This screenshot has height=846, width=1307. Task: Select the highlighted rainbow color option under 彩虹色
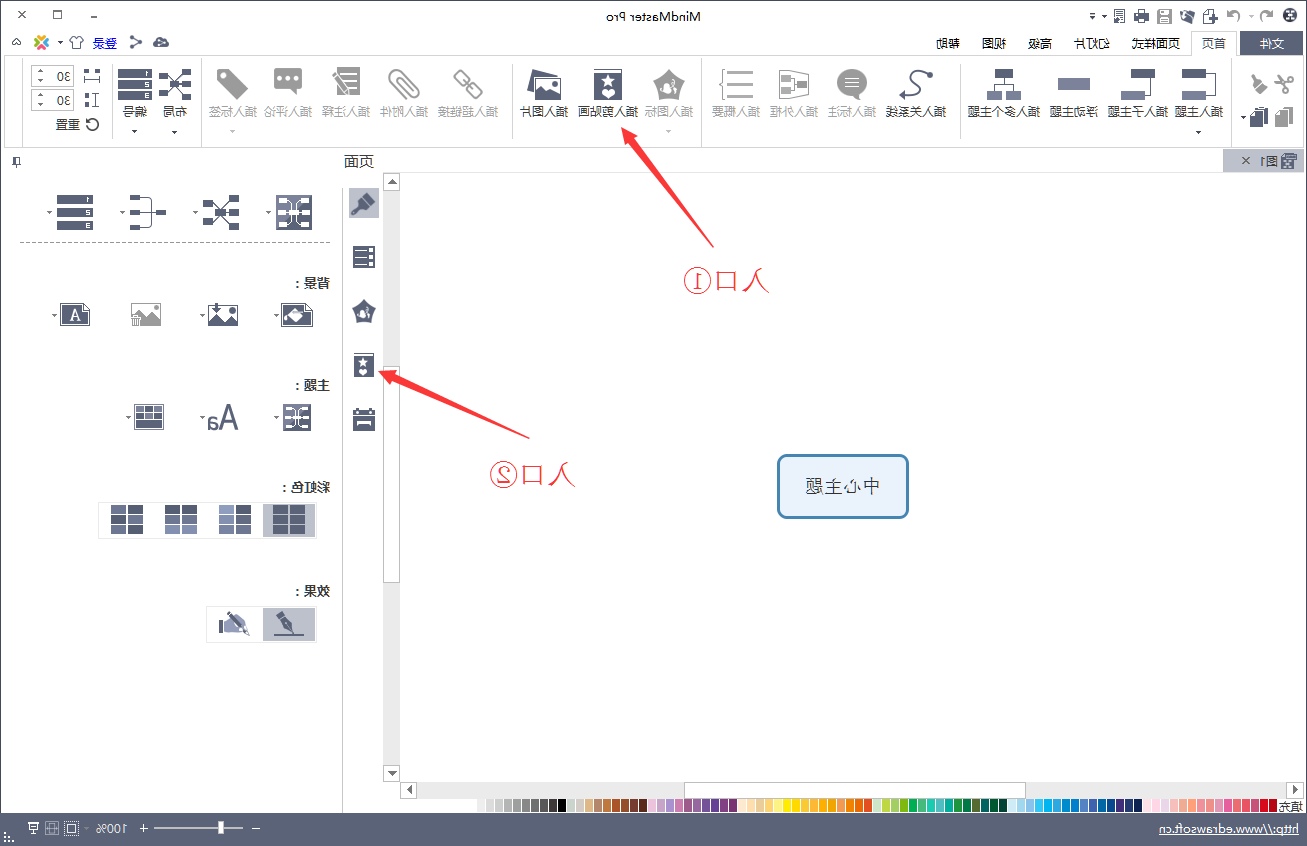(x=289, y=520)
